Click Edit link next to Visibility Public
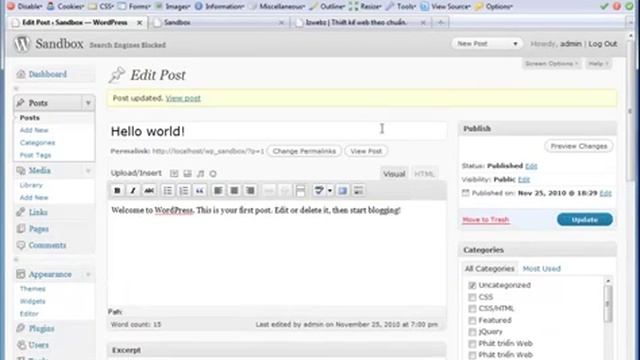Viewport: 640px width, 360px height. [524, 180]
